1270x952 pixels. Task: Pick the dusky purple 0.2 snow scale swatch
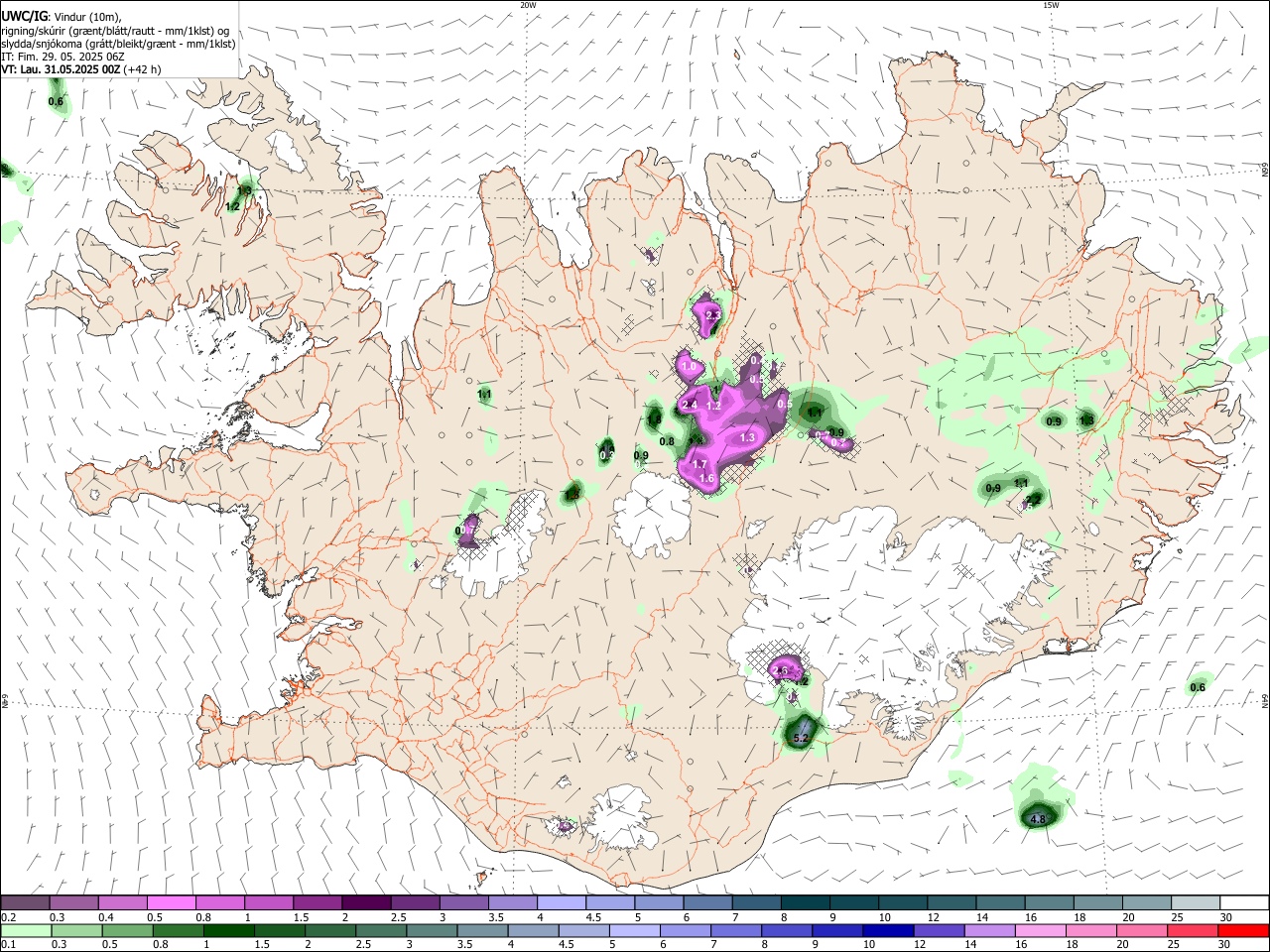point(25,903)
